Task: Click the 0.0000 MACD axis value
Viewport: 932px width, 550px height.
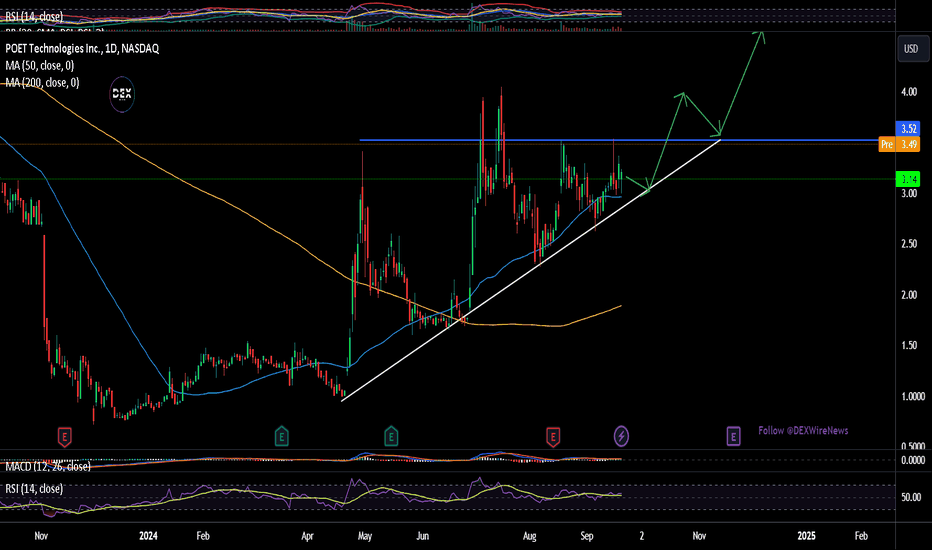Action: (x=912, y=460)
